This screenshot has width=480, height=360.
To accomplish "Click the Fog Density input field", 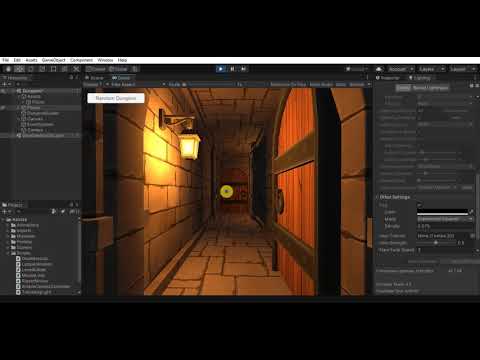I will click(x=445, y=226).
